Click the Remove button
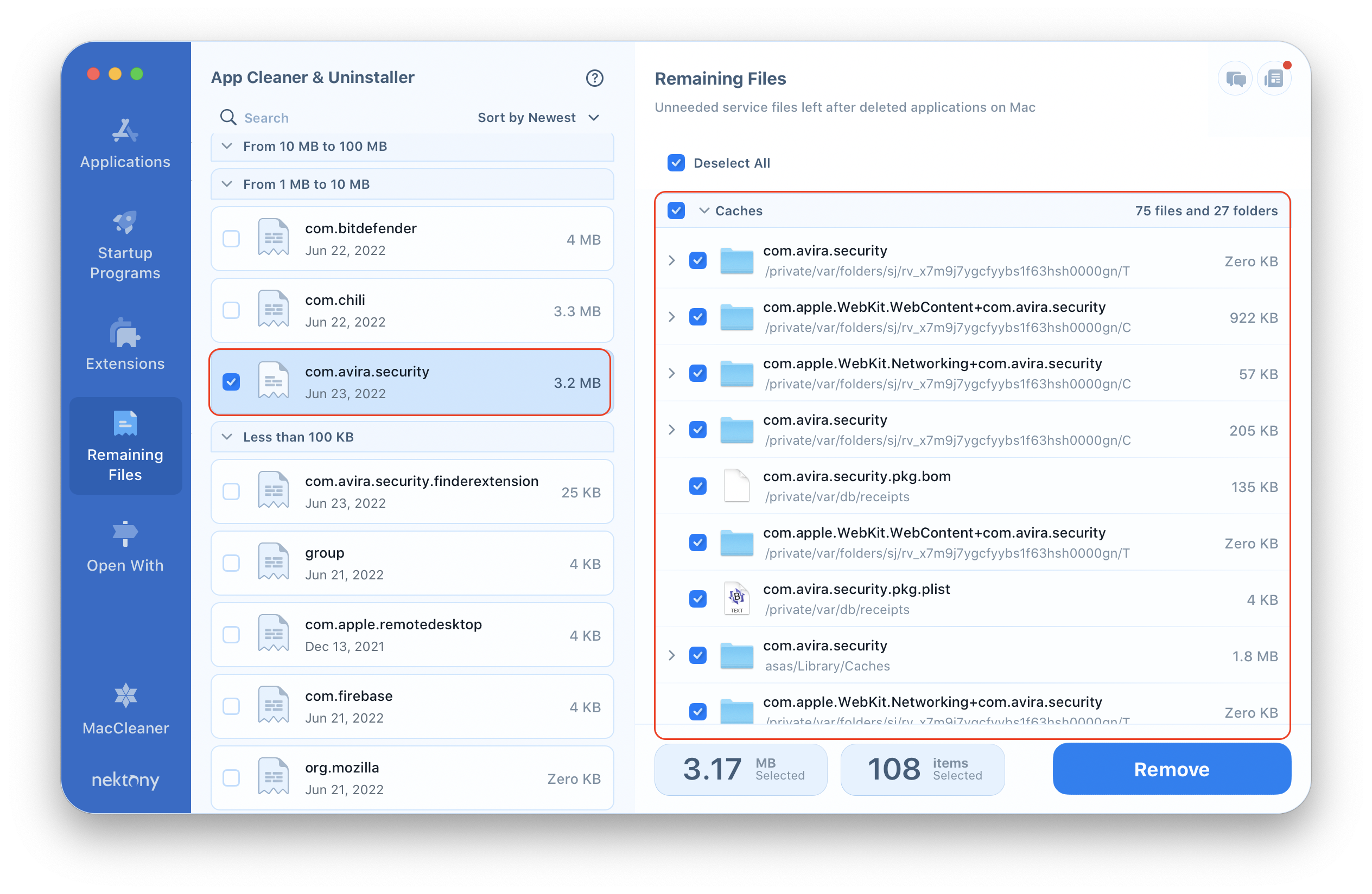 click(x=1170, y=769)
